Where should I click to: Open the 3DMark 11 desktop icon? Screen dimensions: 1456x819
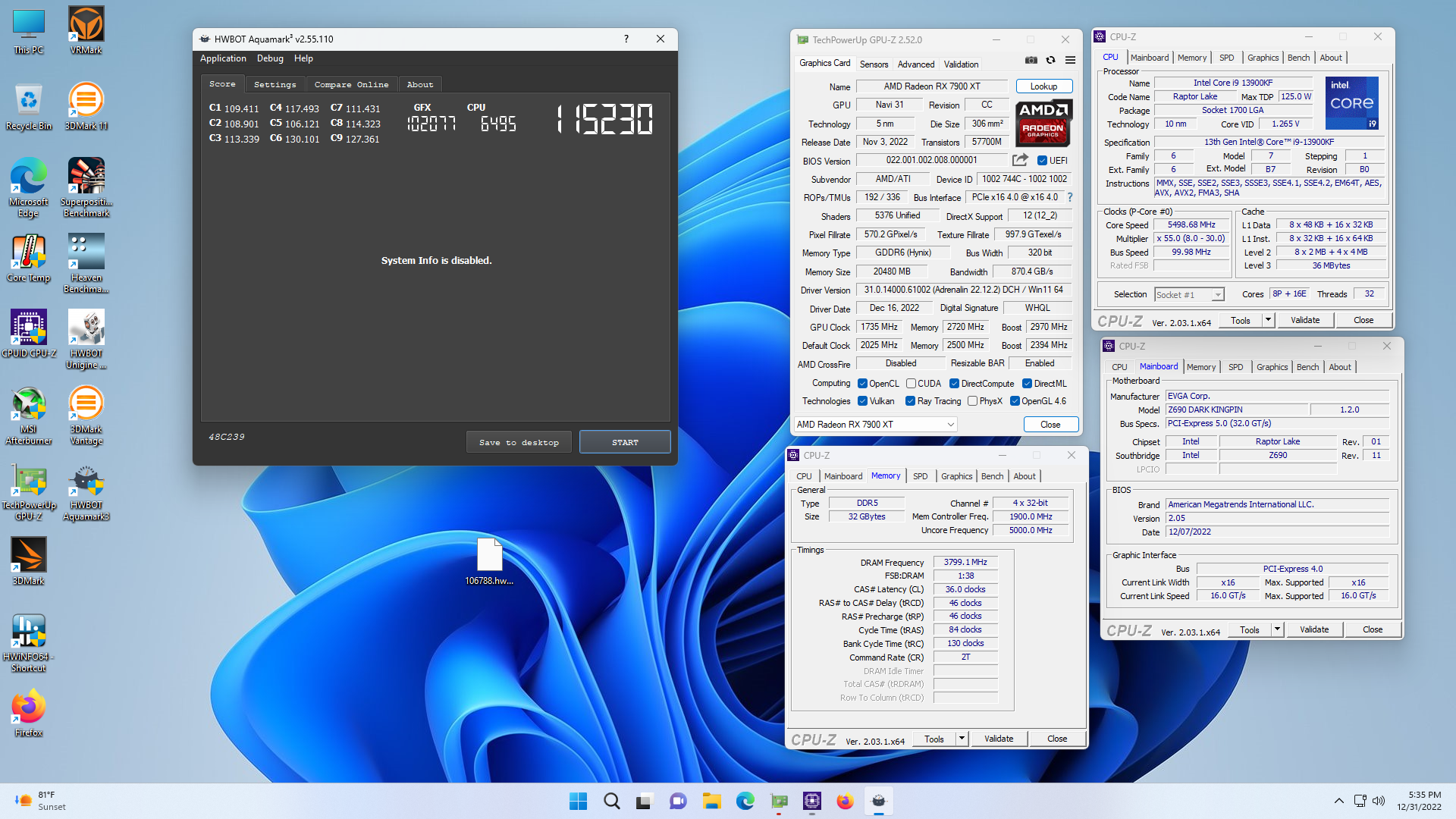(86, 106)
